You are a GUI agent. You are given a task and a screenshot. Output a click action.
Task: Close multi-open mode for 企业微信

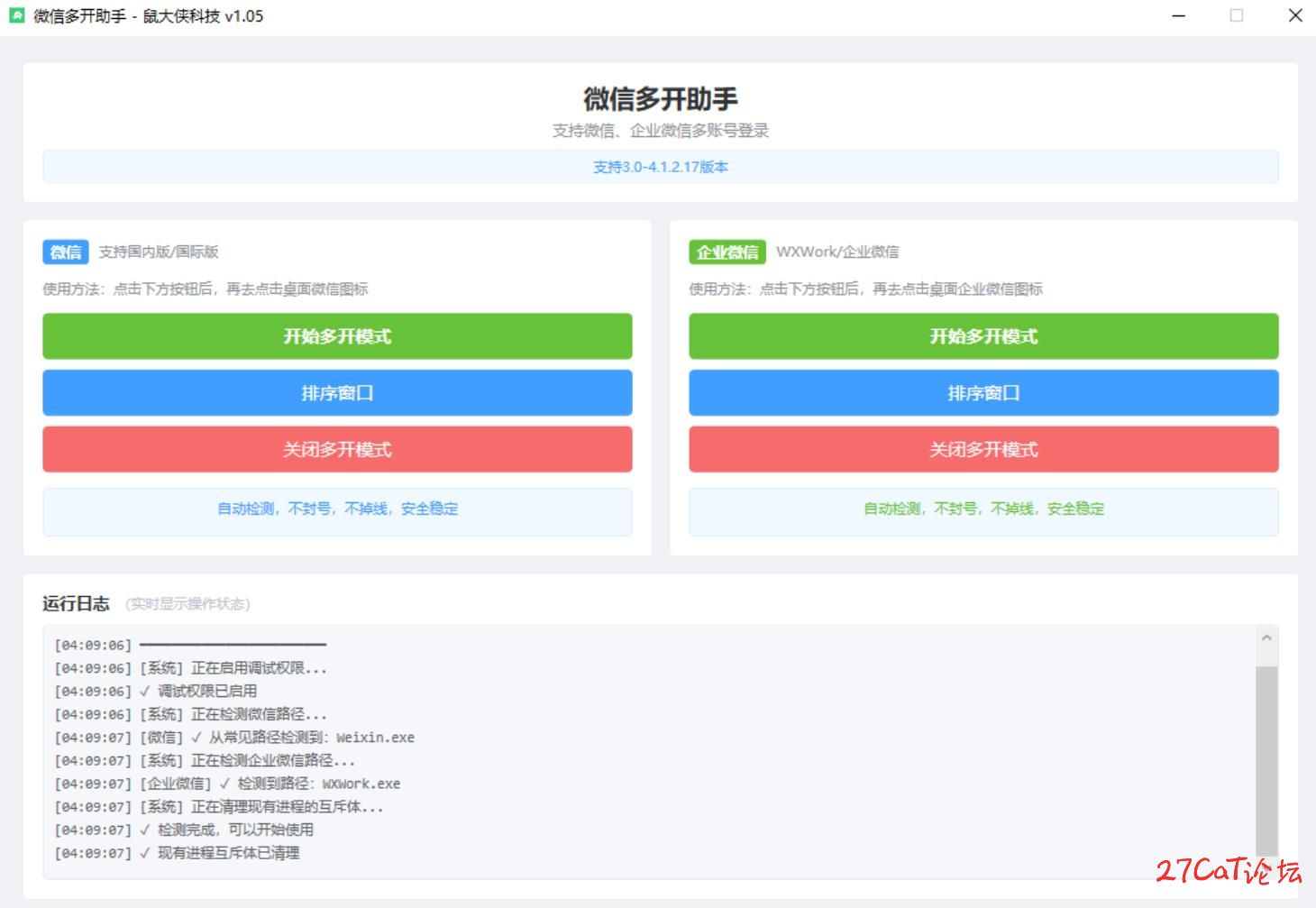coord(983,449)
